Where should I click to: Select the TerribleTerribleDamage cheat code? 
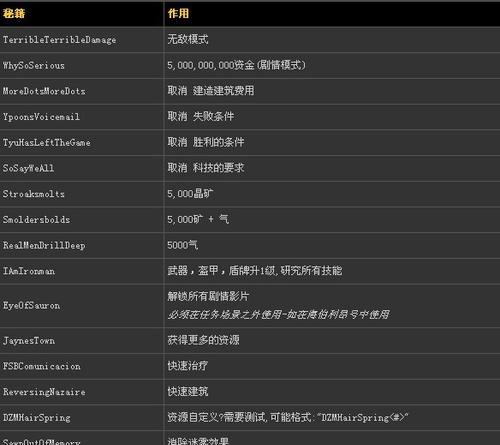(x=60, y=40)
